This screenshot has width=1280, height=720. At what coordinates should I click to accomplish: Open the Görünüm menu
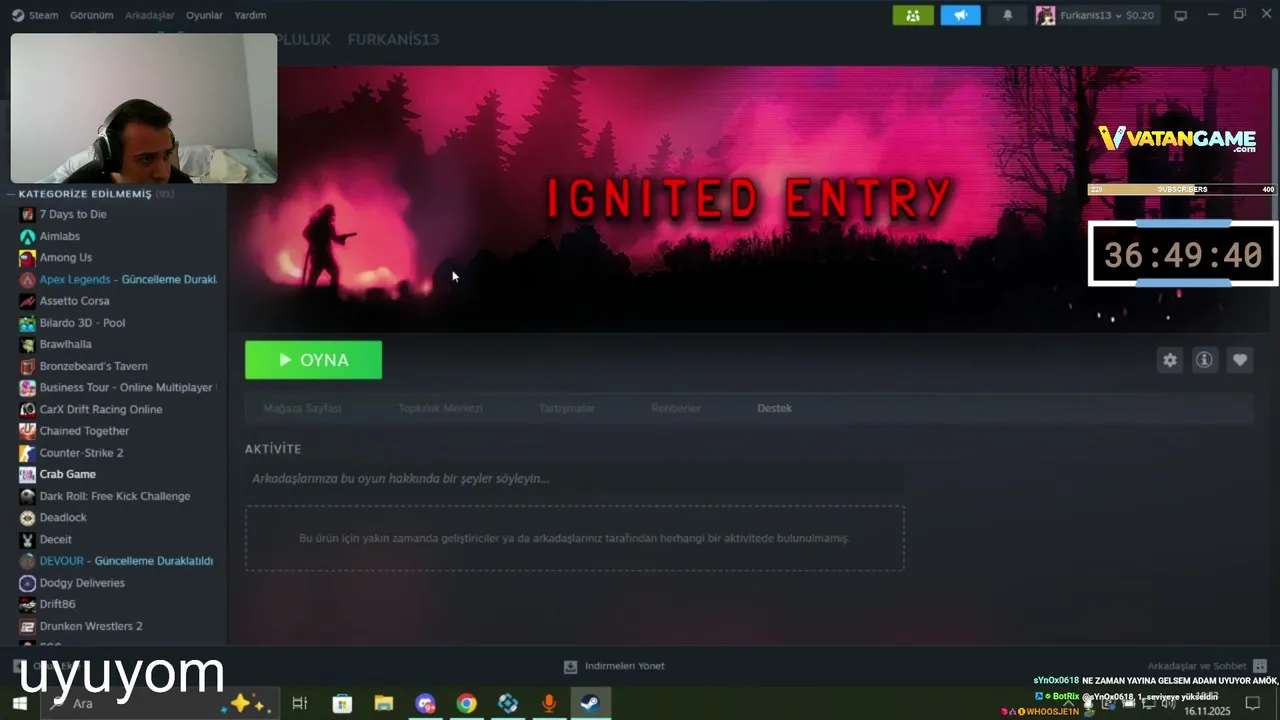coord(91,15)
